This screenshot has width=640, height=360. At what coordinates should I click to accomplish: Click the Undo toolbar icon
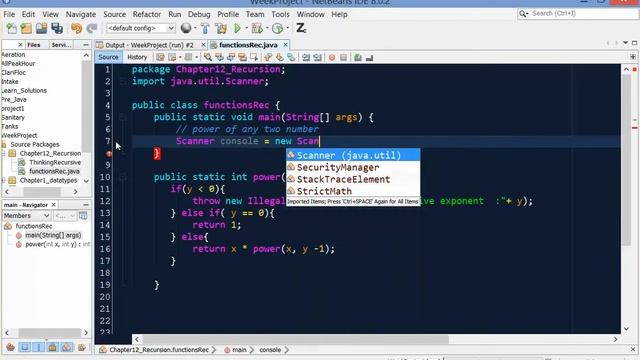76,28
